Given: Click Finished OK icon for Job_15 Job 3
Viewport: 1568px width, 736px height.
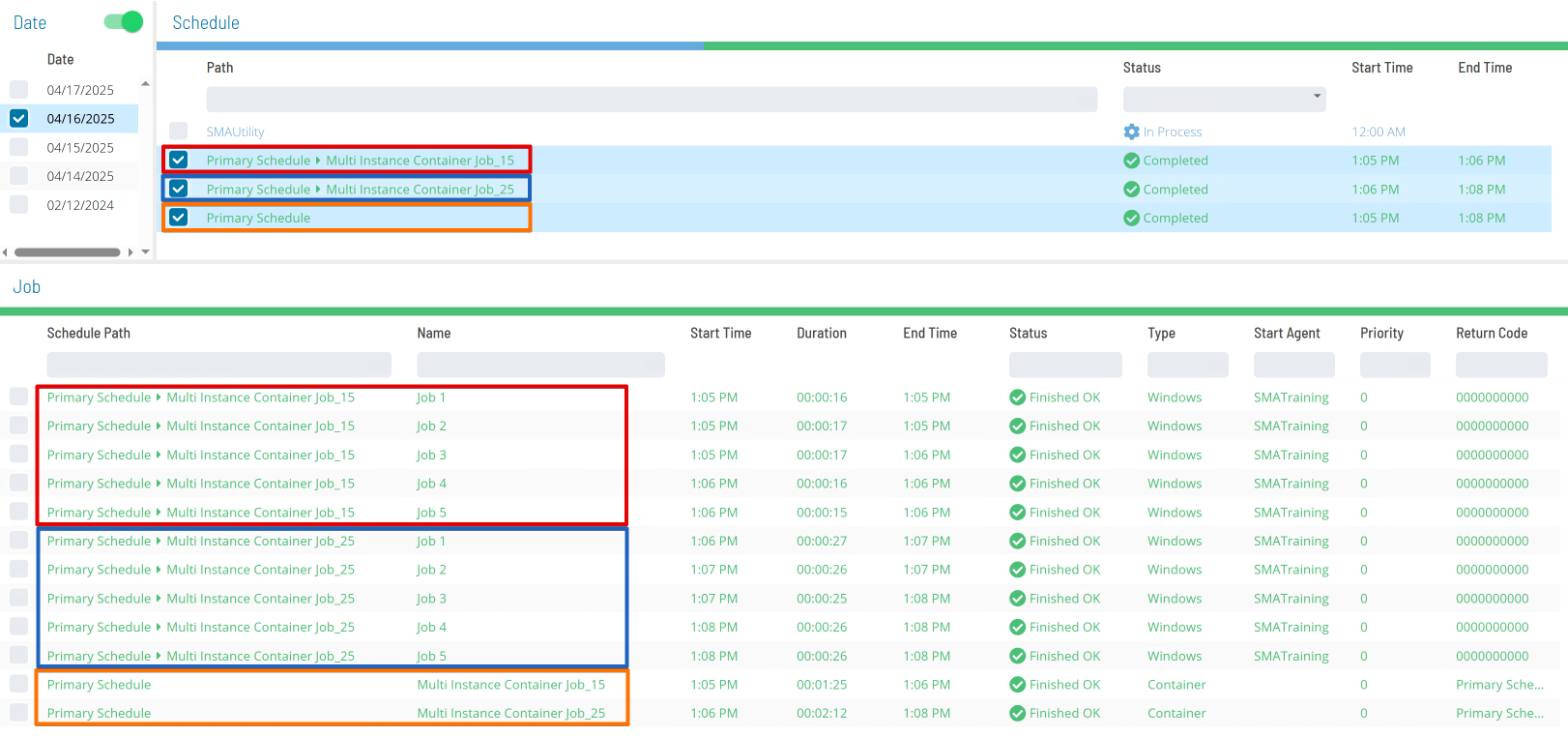Looking at the screenshot, I should coord(1017,455).
